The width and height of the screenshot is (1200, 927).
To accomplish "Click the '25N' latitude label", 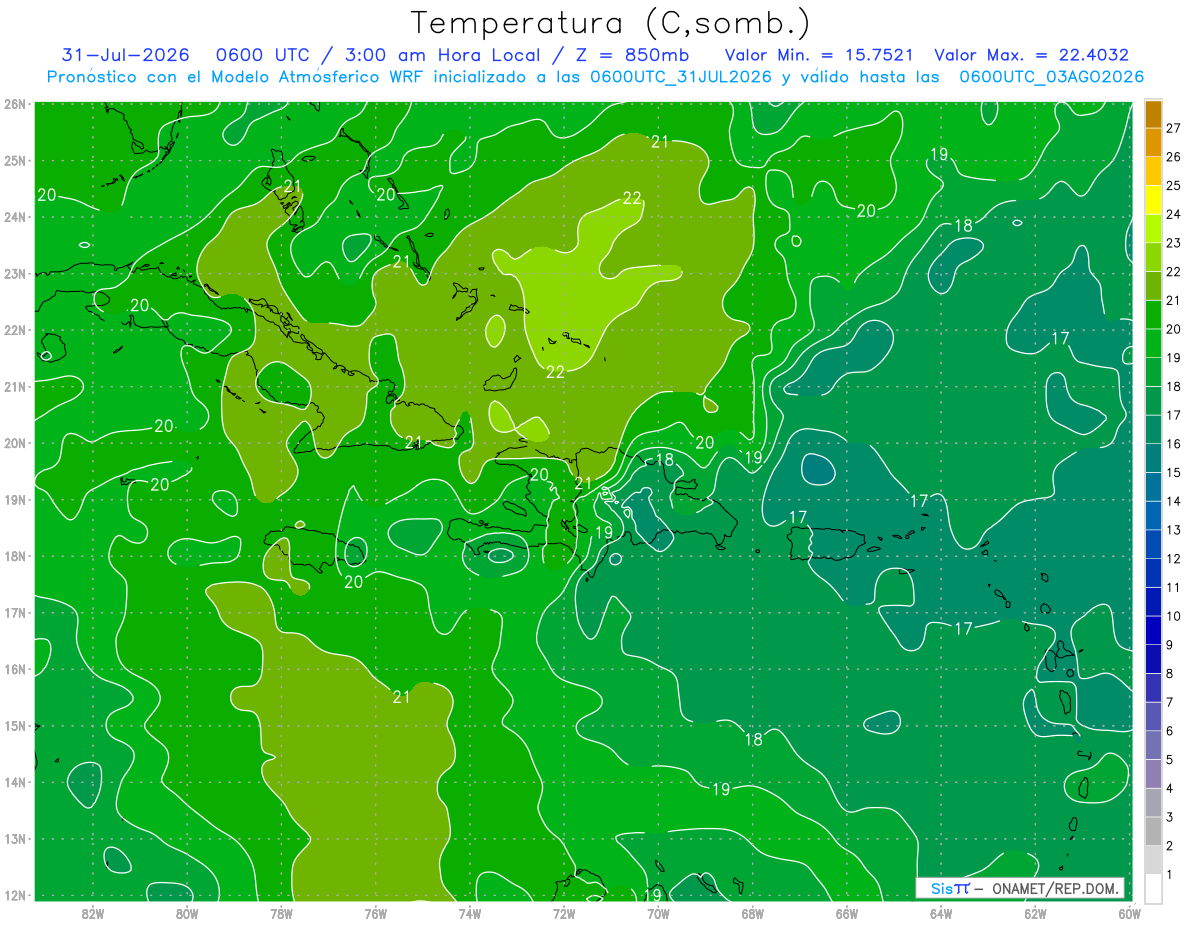I will pos(15,160).
